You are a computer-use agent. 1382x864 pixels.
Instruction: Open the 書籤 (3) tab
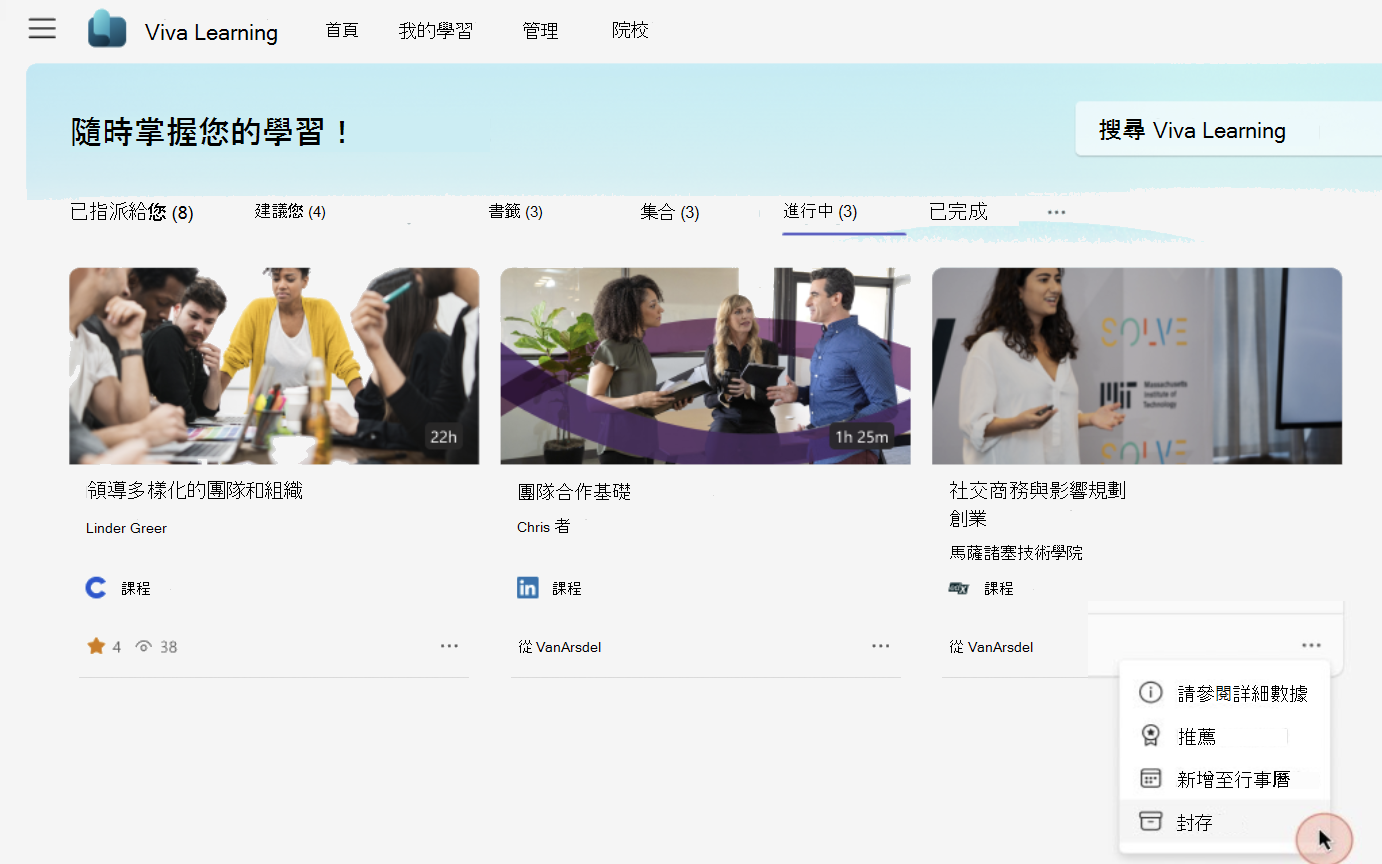pyautogui.click(x=515, y=212)
